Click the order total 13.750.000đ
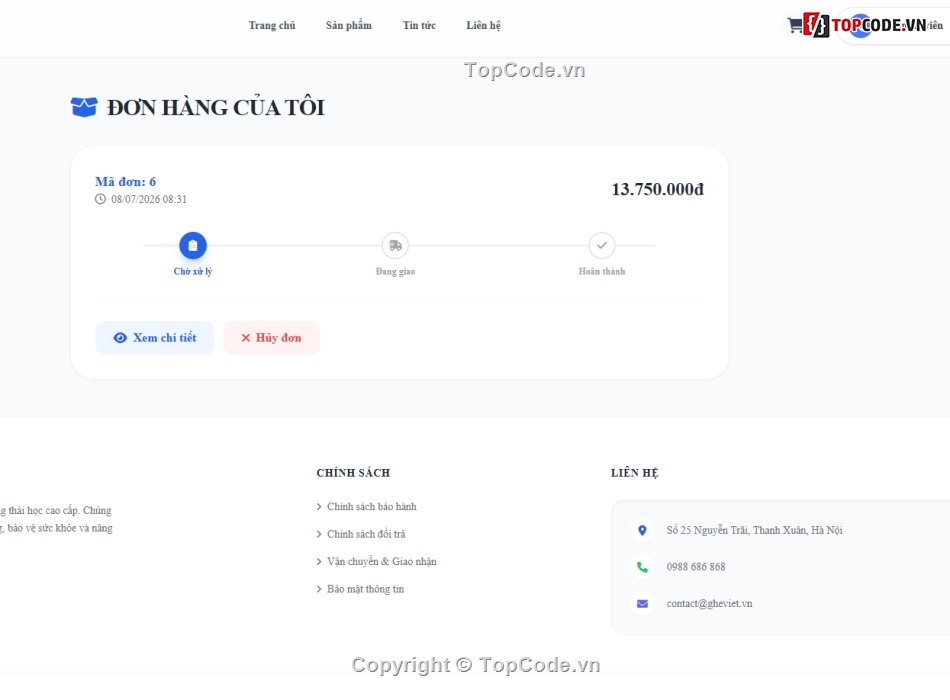The image size is (950, 700). pyautogui.click(x=657, y=189)
